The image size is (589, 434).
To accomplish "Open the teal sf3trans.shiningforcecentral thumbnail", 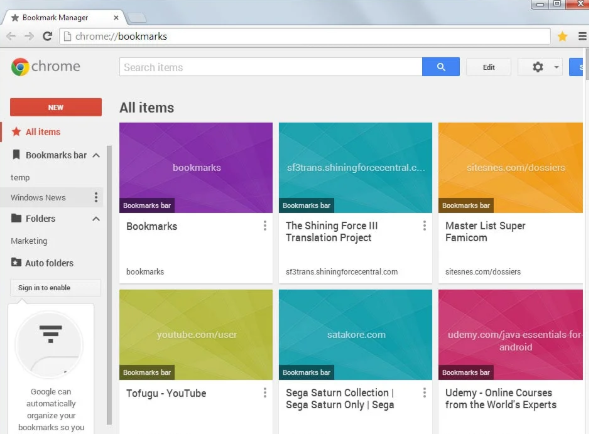I will 355,168.
